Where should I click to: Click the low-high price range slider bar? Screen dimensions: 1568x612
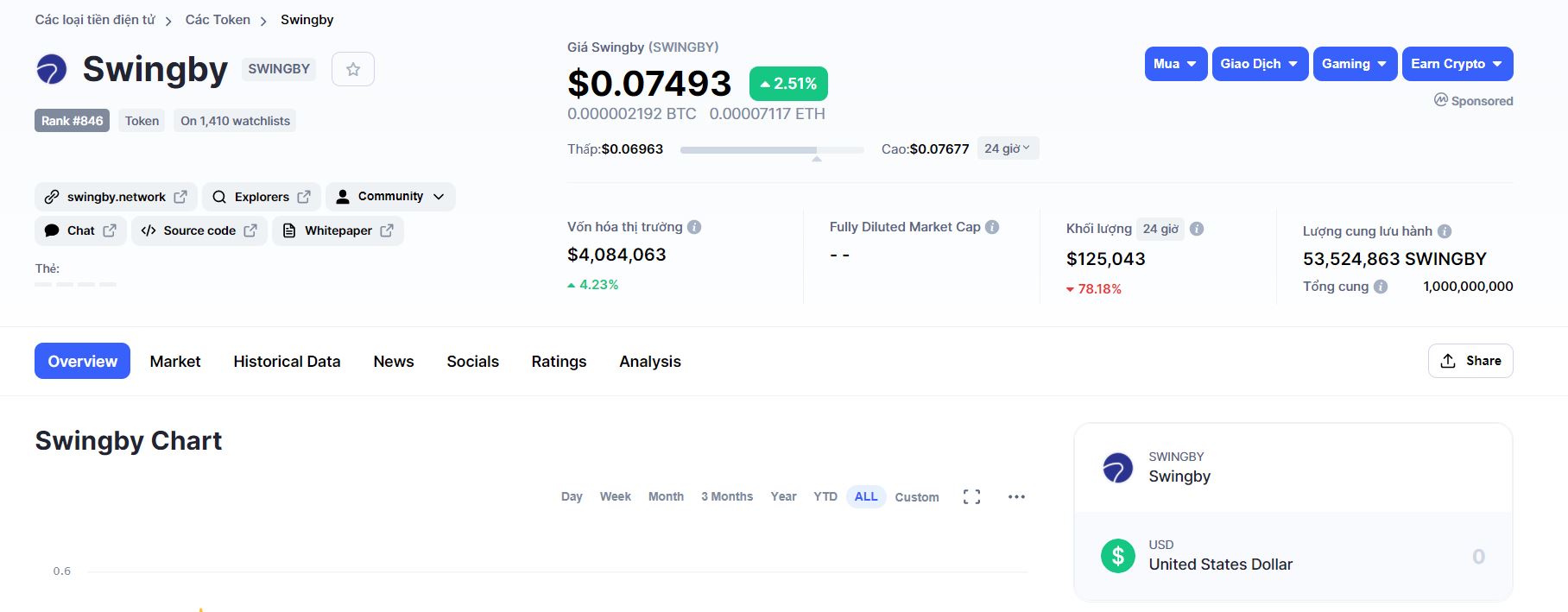(771, 150)
